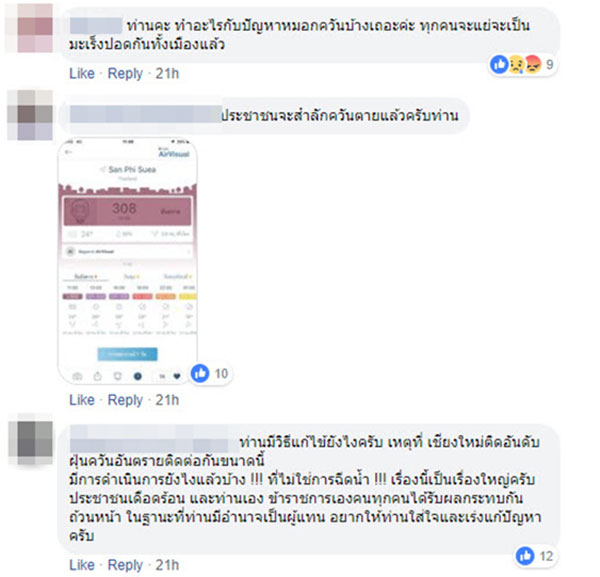Viewport: 600px width, 577px height.
Task: Click the sad face reaction icon
Action: [517, 64]
